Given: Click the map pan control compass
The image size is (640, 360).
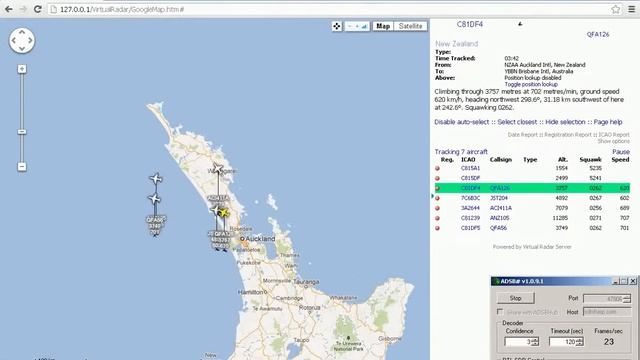Looking at the screenshot, I should [22, 40].
